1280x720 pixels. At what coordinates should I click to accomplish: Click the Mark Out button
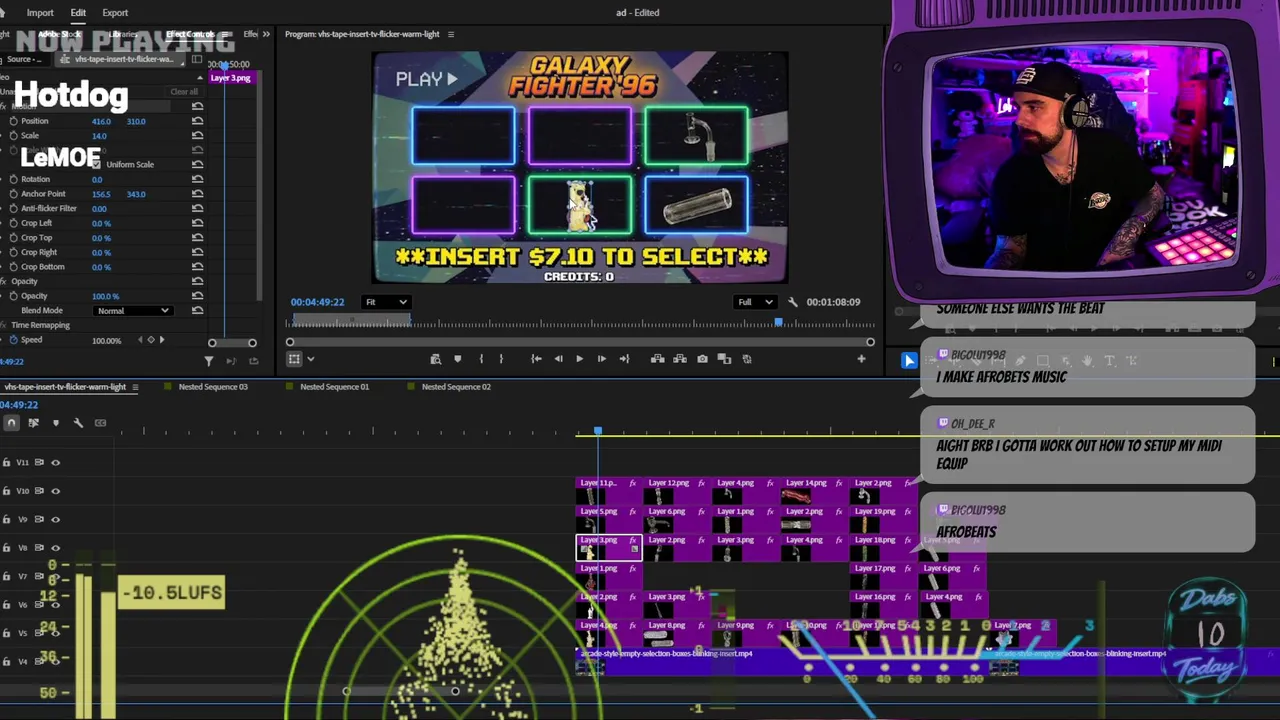501,359
